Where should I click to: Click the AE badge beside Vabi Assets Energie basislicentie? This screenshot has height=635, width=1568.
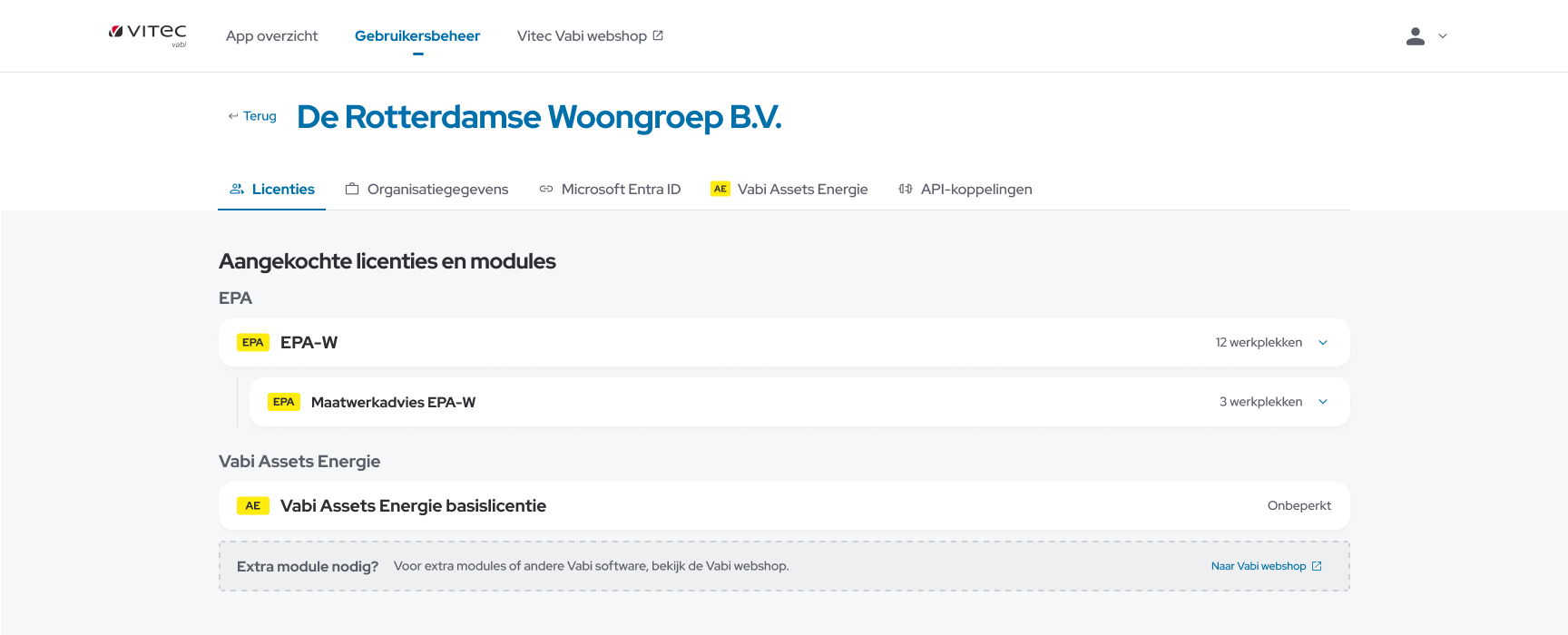tap(252, 506)
